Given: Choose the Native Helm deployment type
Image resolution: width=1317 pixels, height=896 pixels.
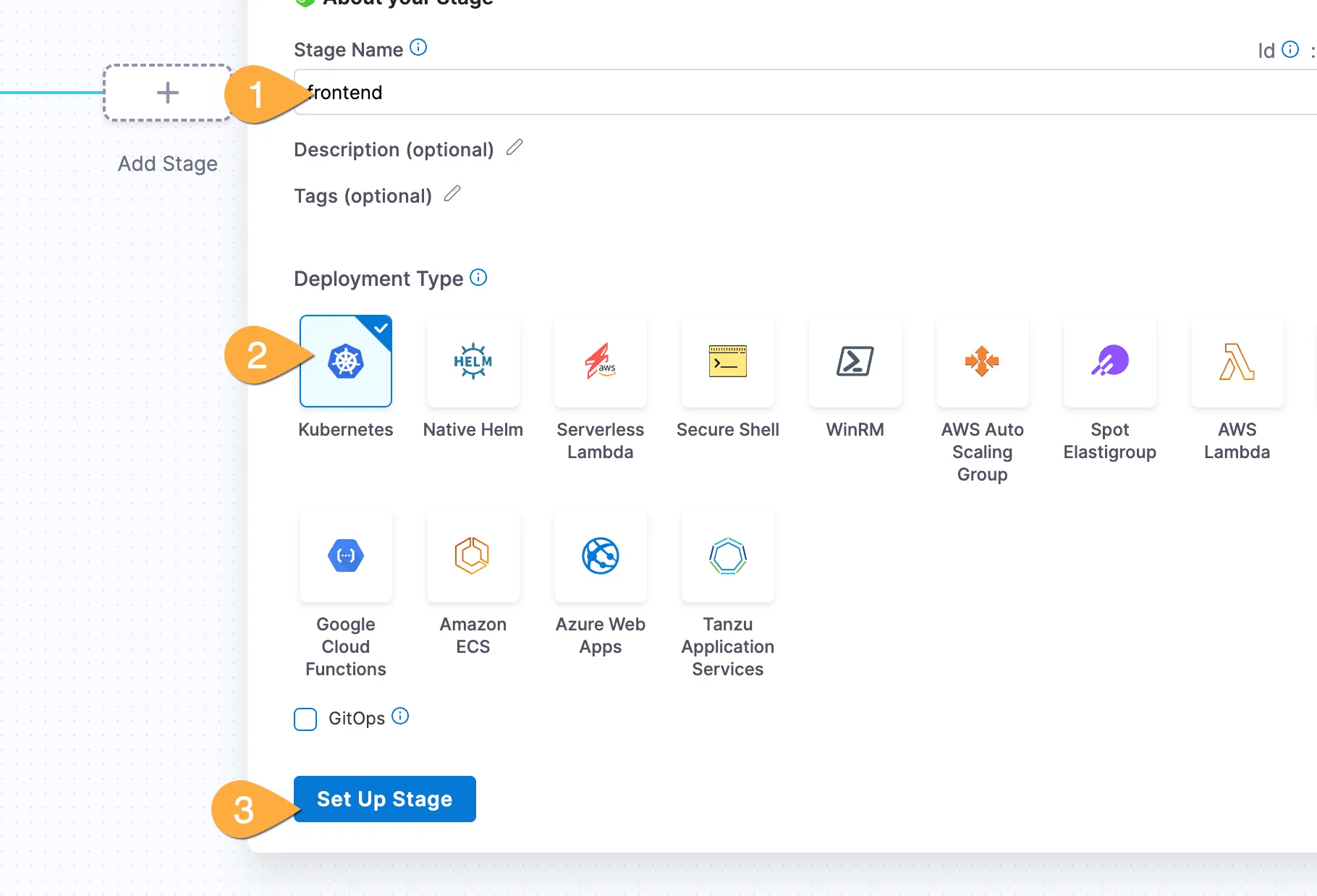Looking at the screenshot, I should [473, 361].
